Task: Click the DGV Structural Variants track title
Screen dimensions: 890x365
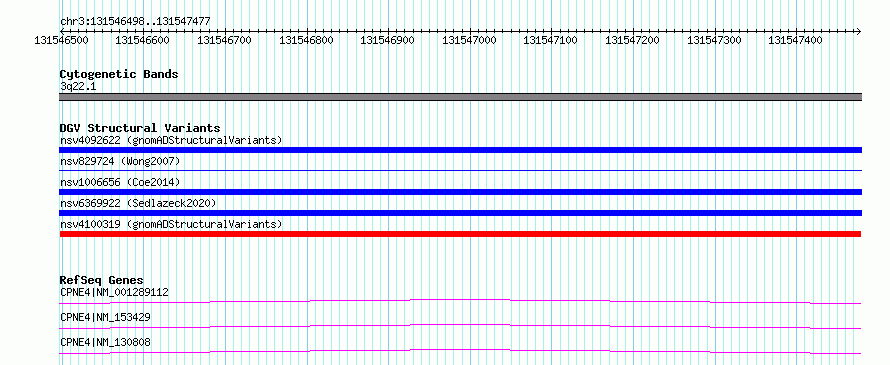Action: point(140,128)
